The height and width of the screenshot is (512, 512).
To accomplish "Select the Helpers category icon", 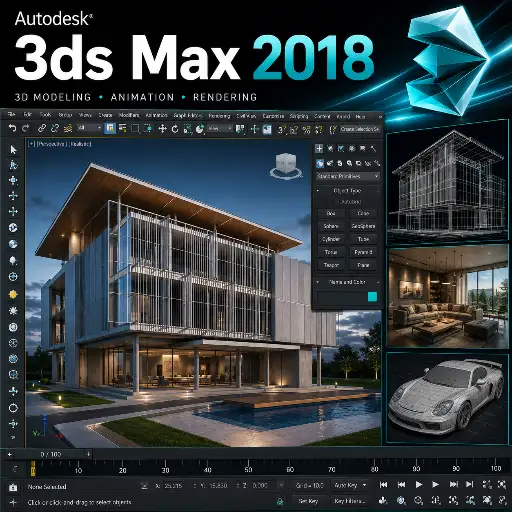I will 358,163.
